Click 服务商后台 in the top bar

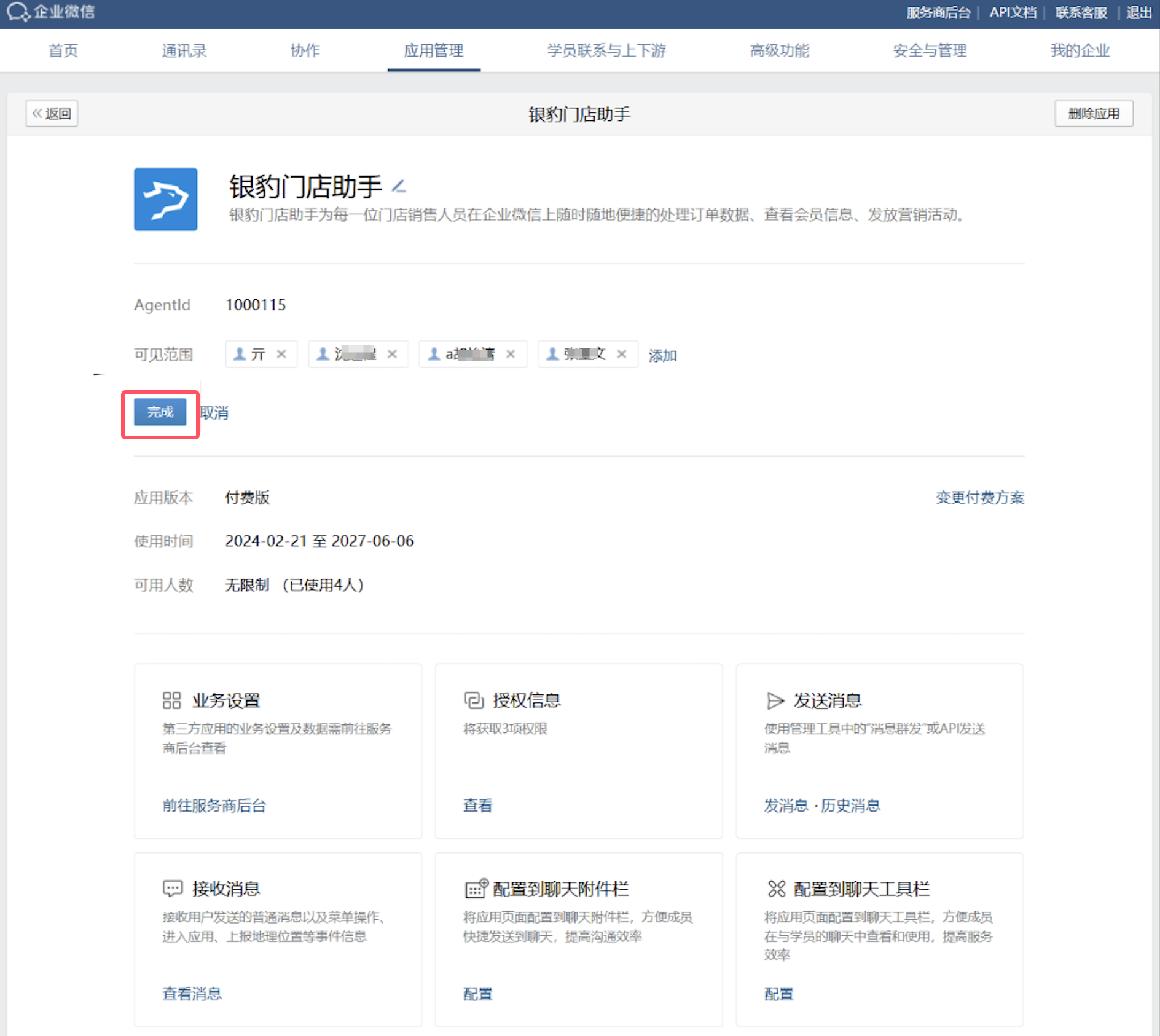[938, 12]
